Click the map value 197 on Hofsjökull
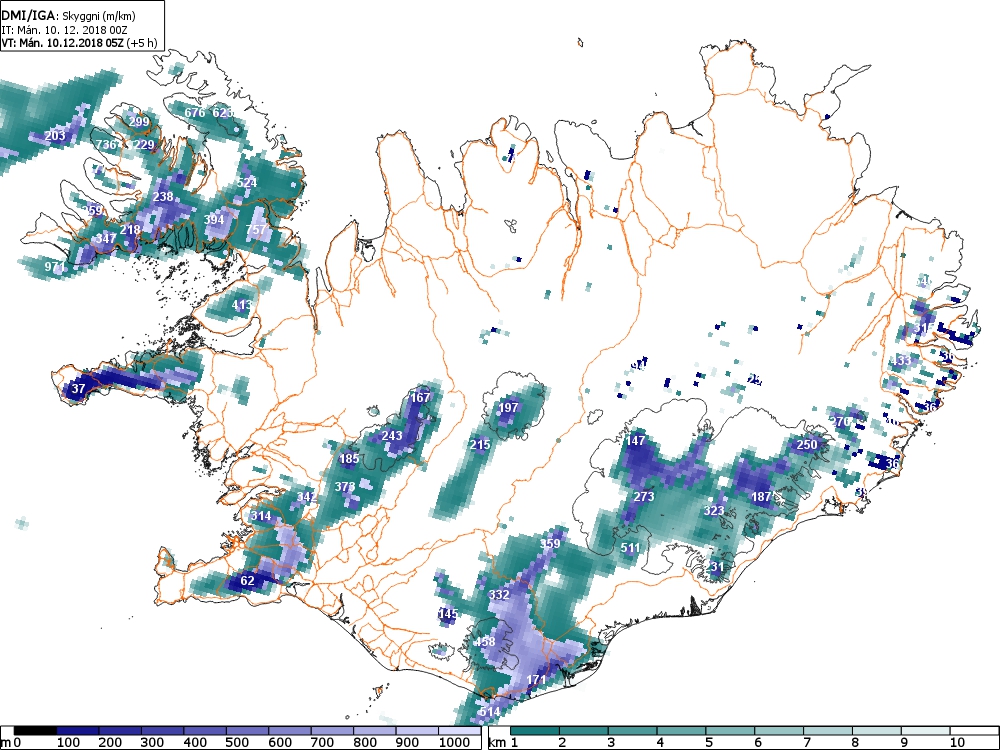Image resolution: width=1000 pixels, height=750 pixels. tap(508, 408)
